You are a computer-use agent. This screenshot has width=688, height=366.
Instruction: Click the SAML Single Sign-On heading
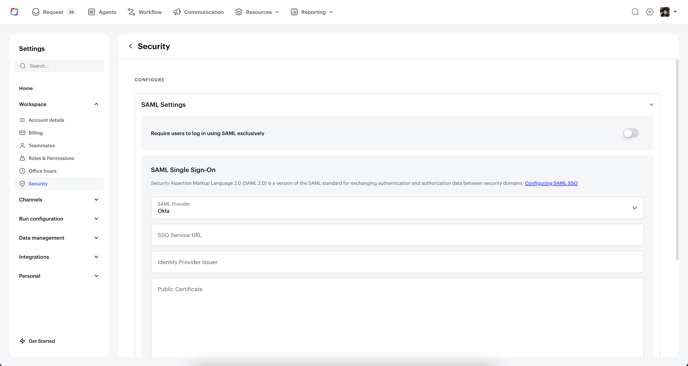183,170
